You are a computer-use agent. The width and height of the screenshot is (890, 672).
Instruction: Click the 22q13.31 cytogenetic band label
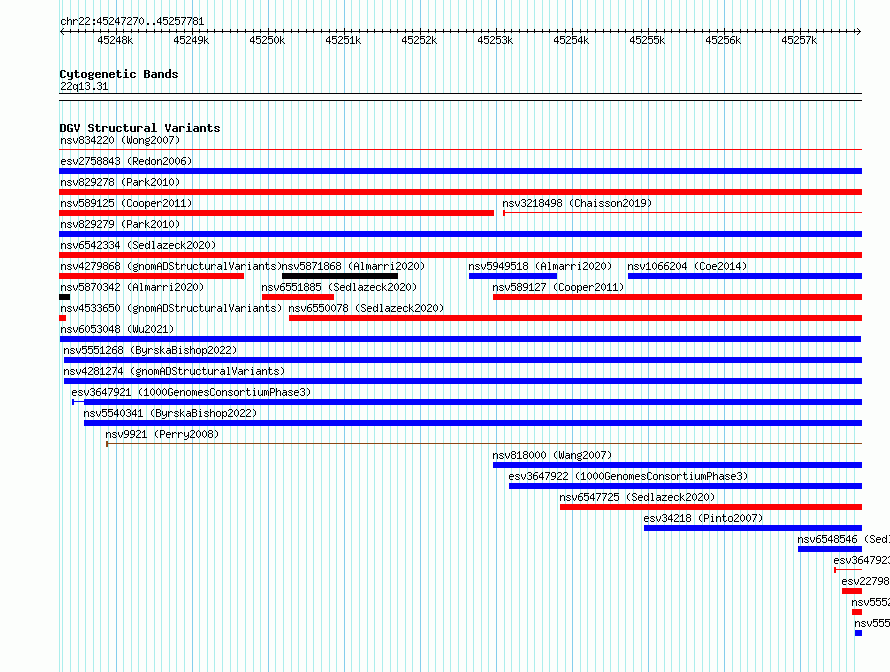click(84, 86)
